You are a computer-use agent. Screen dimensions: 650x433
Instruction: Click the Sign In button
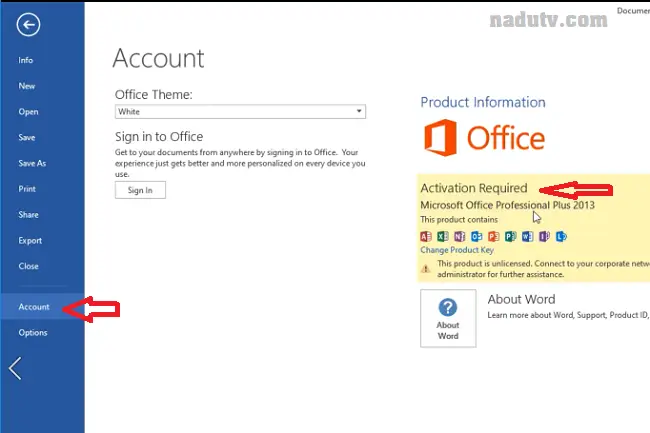pos(140,190)
